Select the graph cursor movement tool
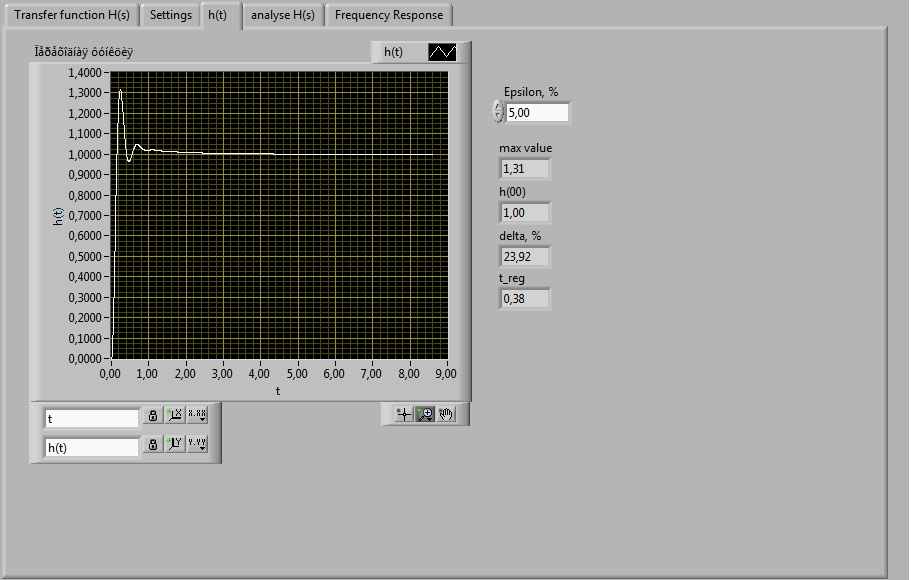 coord(403,414)
